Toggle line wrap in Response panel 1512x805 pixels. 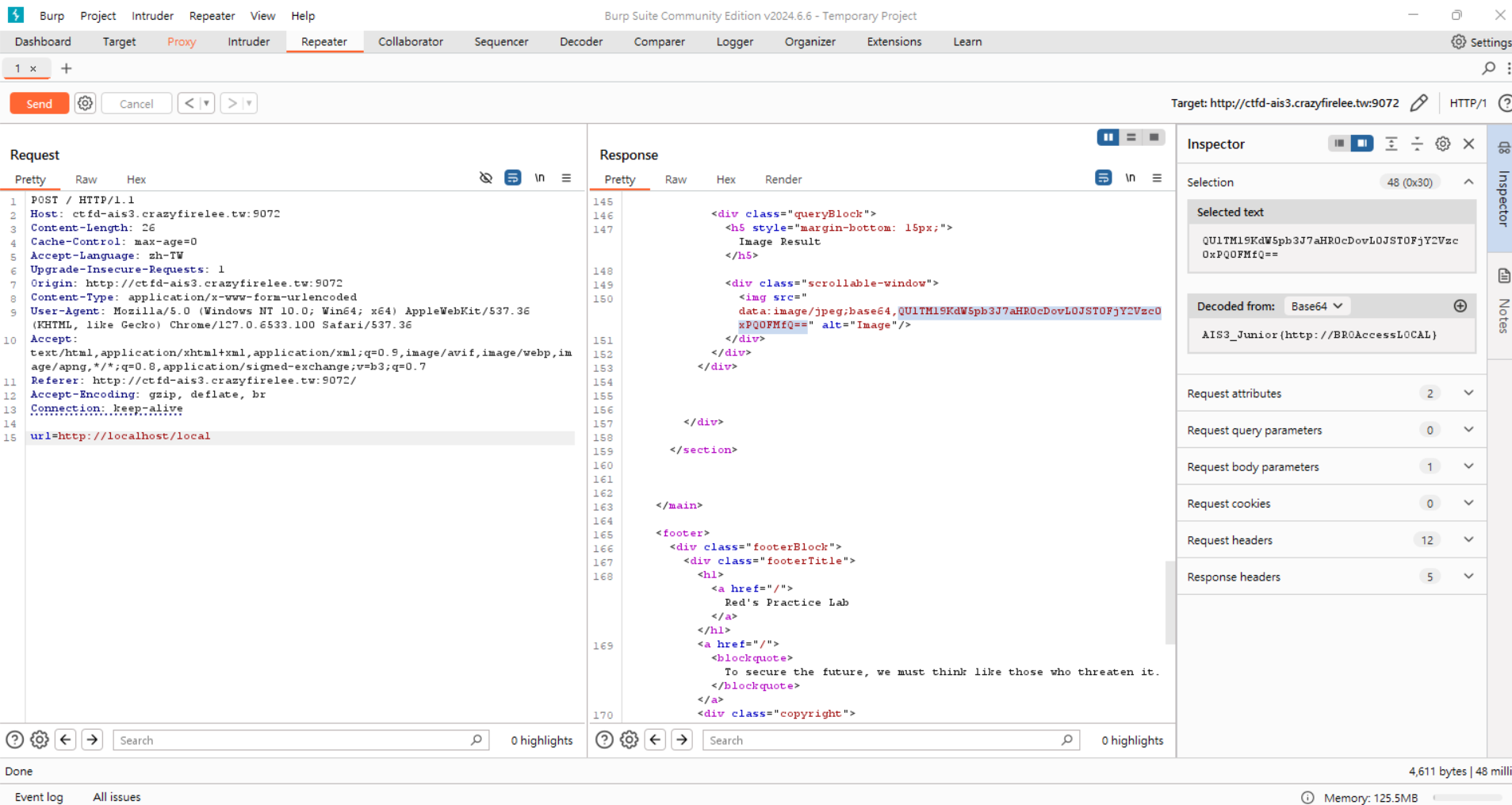pos(1103,178)
